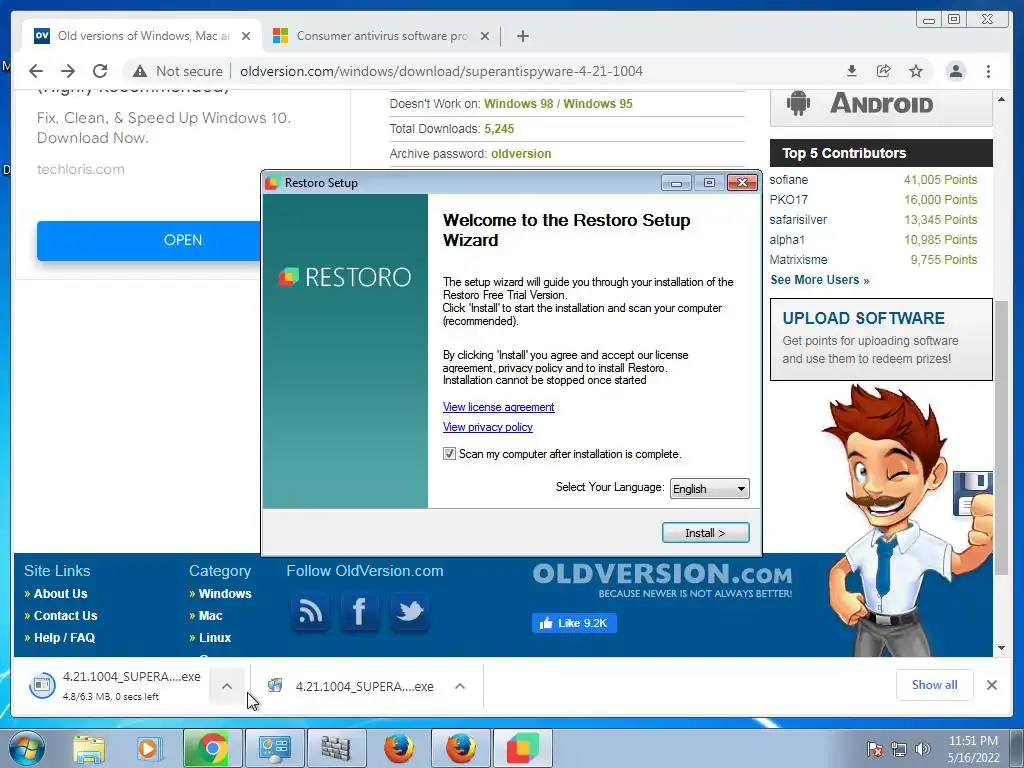This screenshot has width=1024, height=768.
Task: Open a new Chrome tab
Action: pos(522,36)
